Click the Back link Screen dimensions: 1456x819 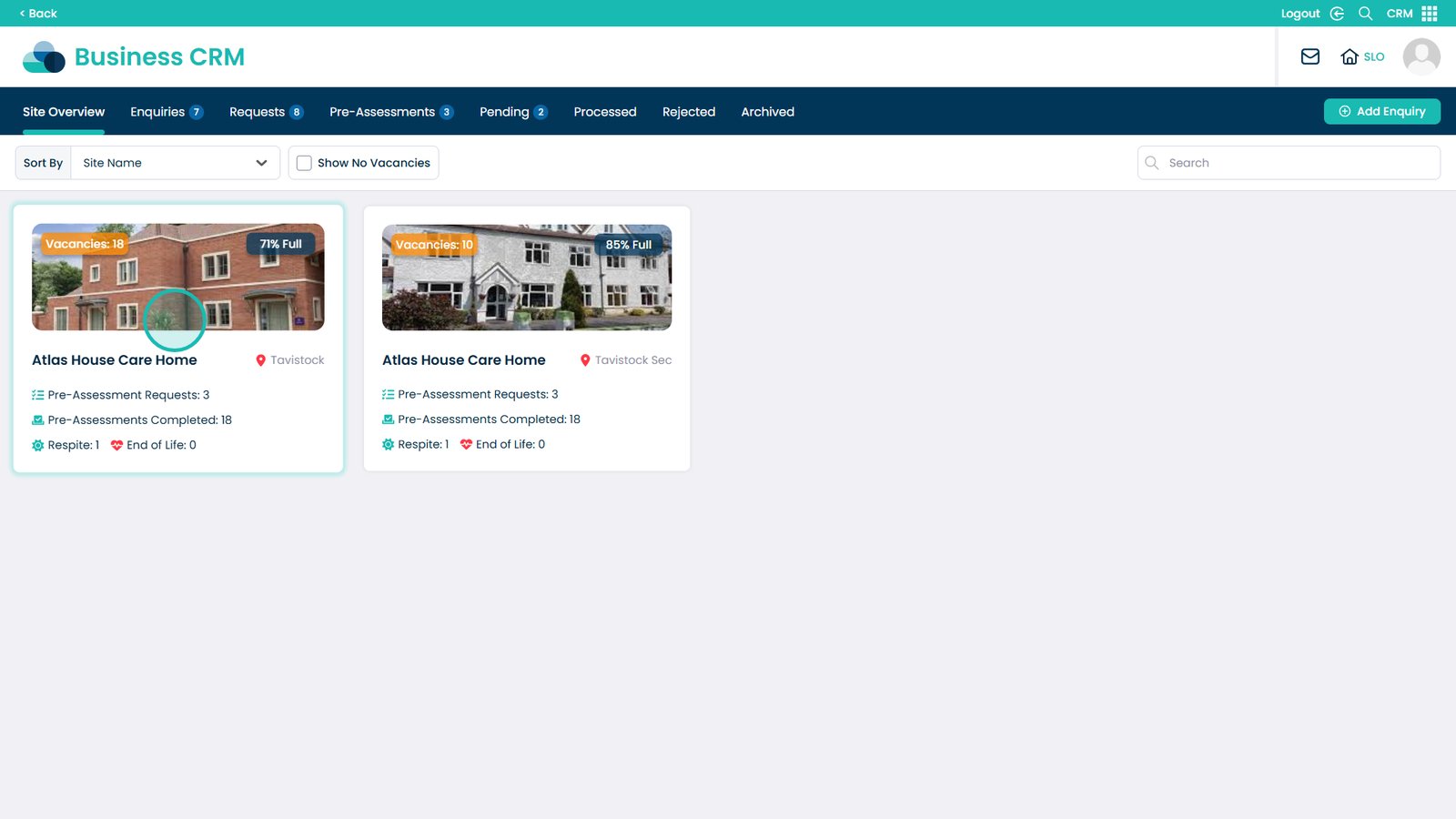coord(38,14)
